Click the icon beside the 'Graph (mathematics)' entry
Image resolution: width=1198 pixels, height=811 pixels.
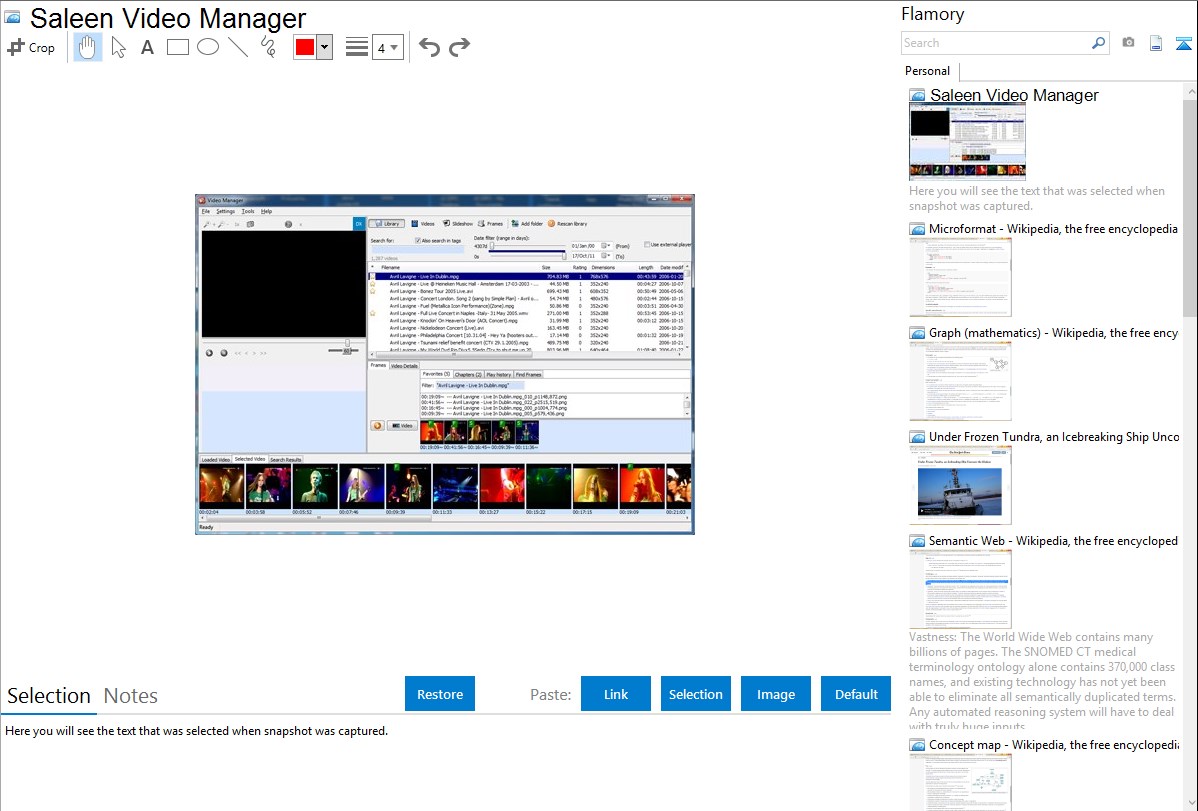point(917,333)
